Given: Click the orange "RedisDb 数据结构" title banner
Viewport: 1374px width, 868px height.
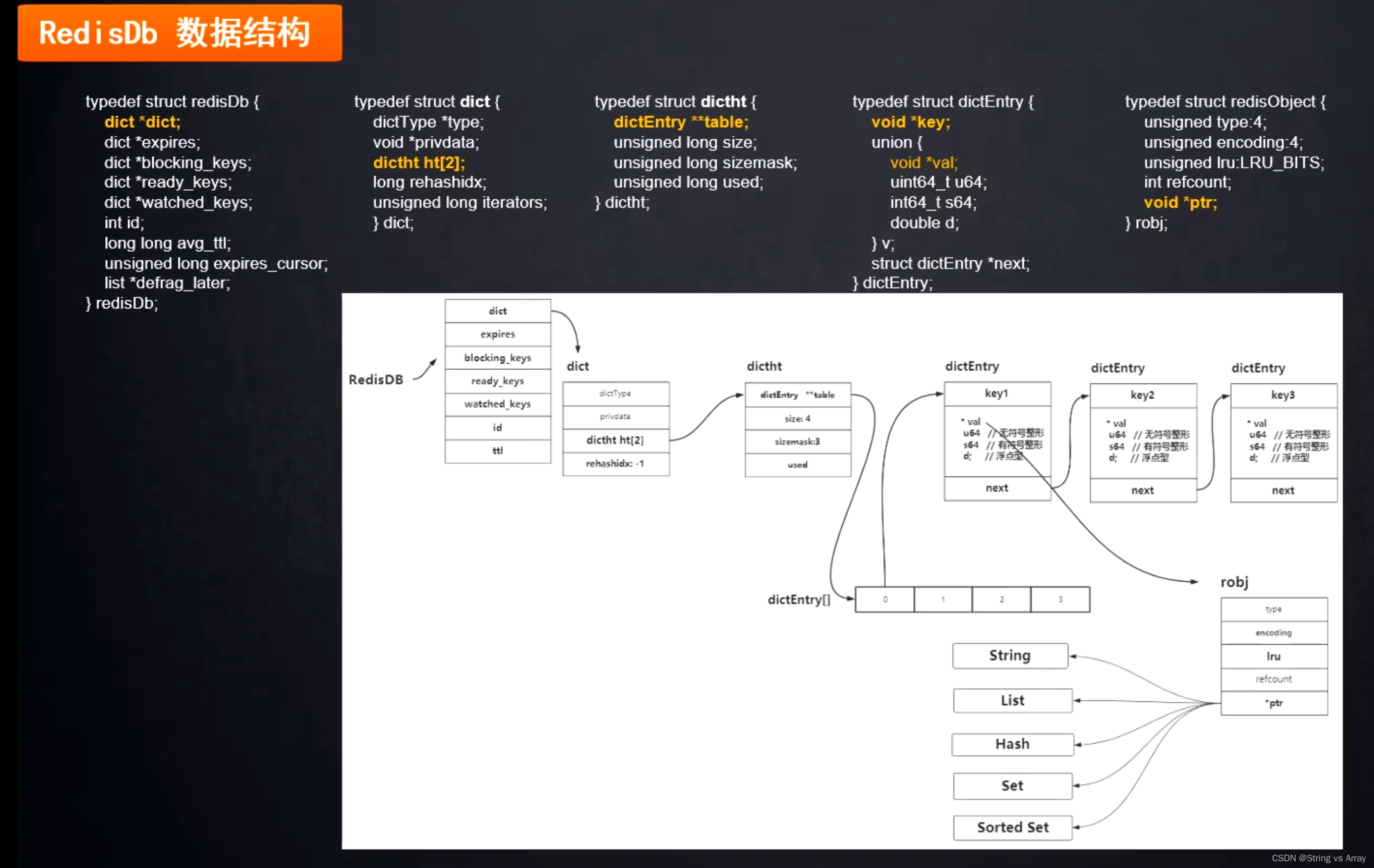Looking at the screenshot, I should click(x=180, y=33).
